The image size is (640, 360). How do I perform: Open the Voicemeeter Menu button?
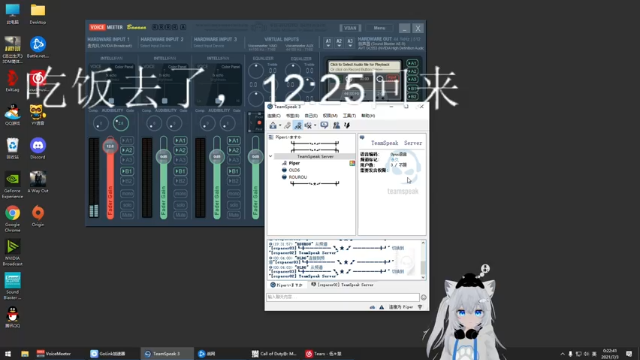pyautogui.click(x=379, y=28)
